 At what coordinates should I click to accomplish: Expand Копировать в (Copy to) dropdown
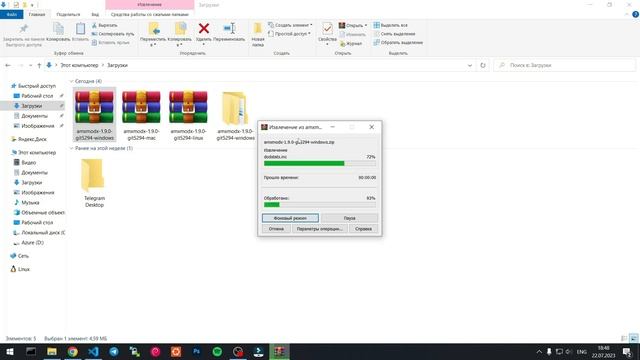point(180,44)
